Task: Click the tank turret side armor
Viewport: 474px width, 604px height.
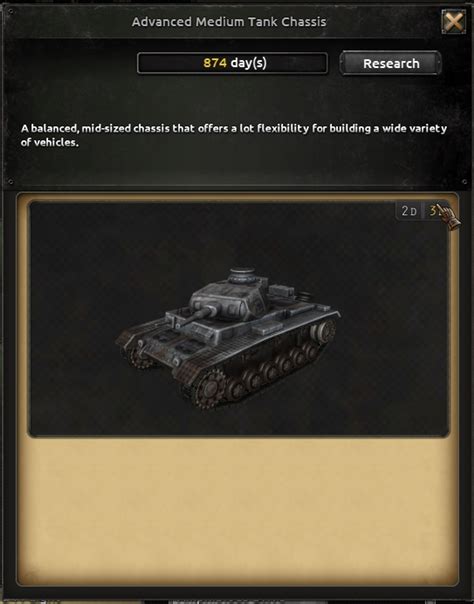Action: [230, 305]
